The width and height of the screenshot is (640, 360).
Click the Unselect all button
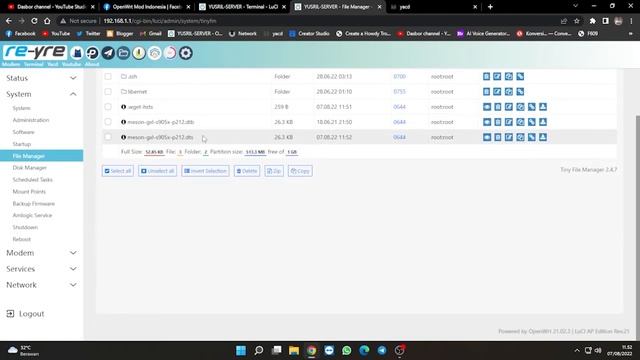tap(158, 171)
